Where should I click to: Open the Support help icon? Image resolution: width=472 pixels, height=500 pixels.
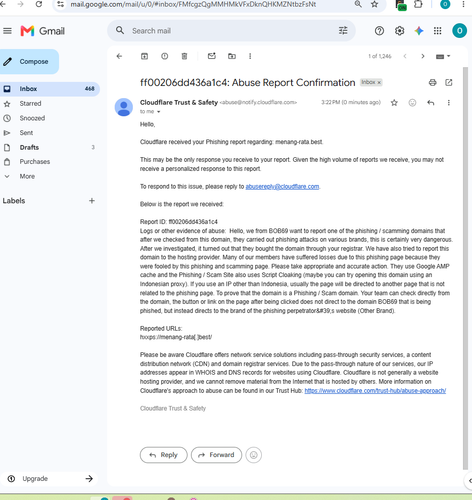[x=379, y=31]
